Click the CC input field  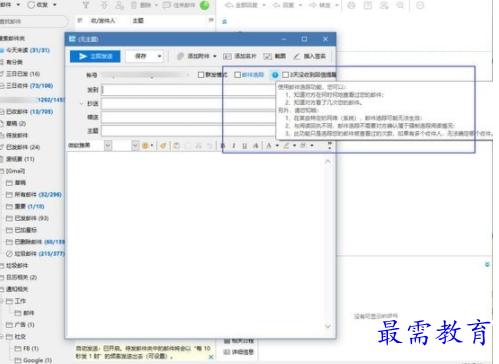(x=189, y=104)
